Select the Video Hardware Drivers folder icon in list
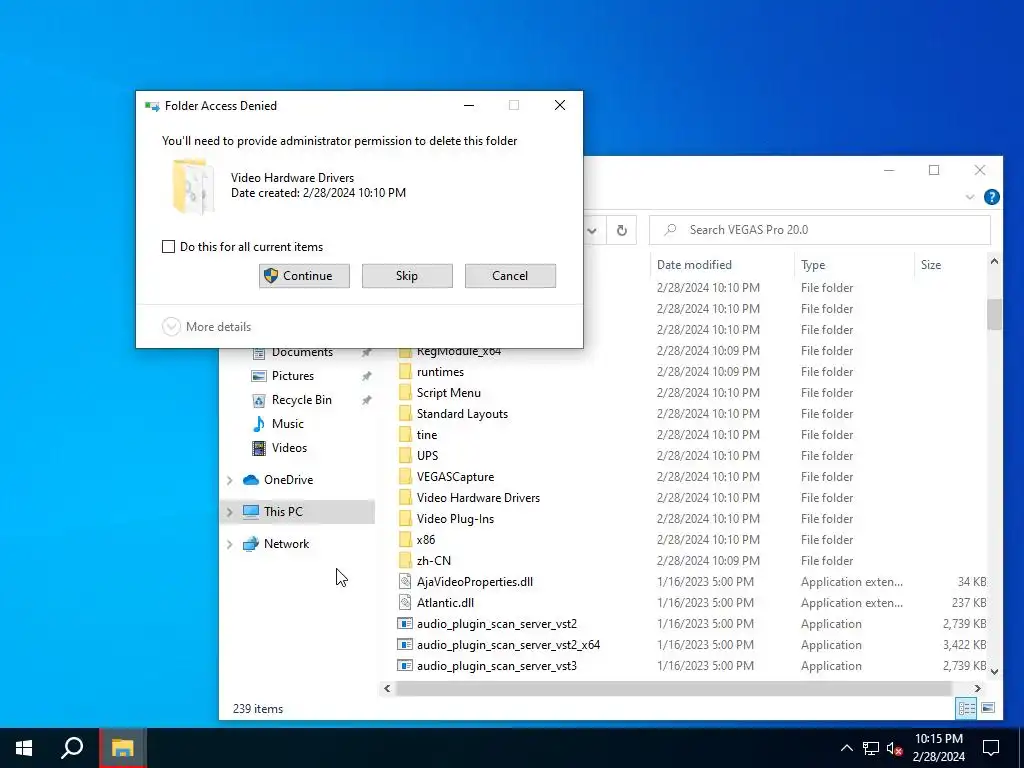This screenshot has width=1024, height=768. (405, 498)
